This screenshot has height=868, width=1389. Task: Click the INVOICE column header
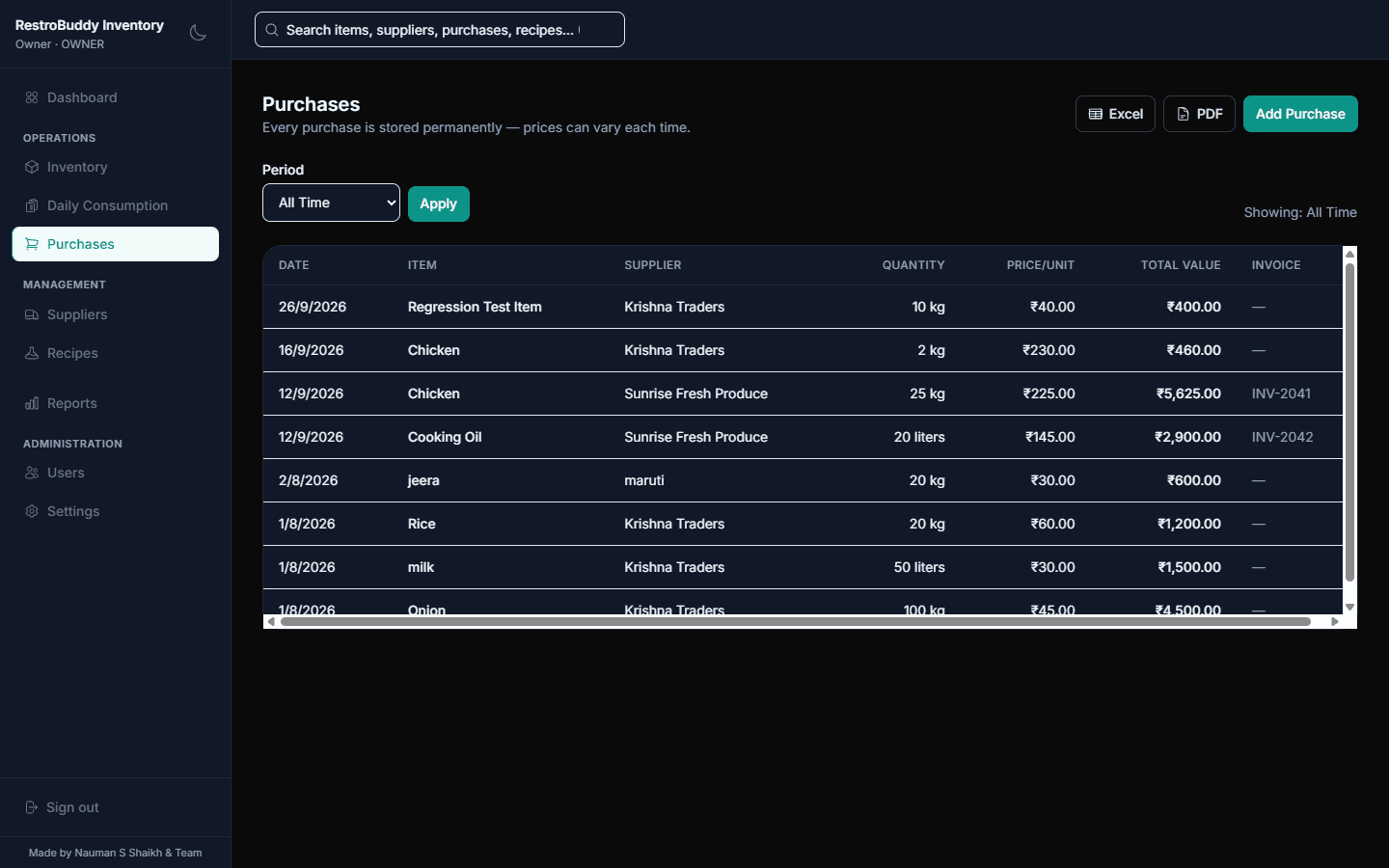[x=1276, y=265]
